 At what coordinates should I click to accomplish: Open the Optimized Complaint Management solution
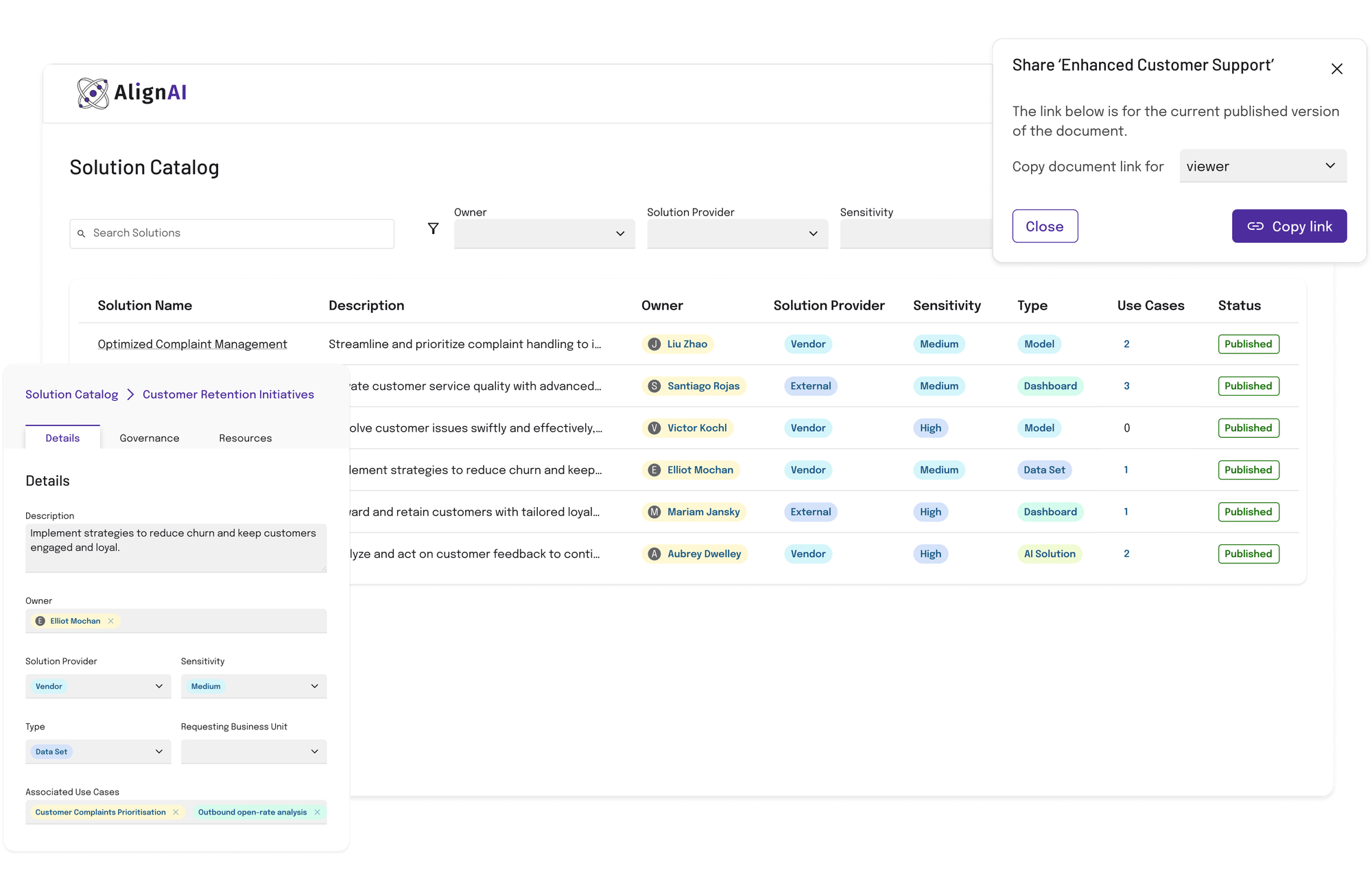(x=192, y=344)
